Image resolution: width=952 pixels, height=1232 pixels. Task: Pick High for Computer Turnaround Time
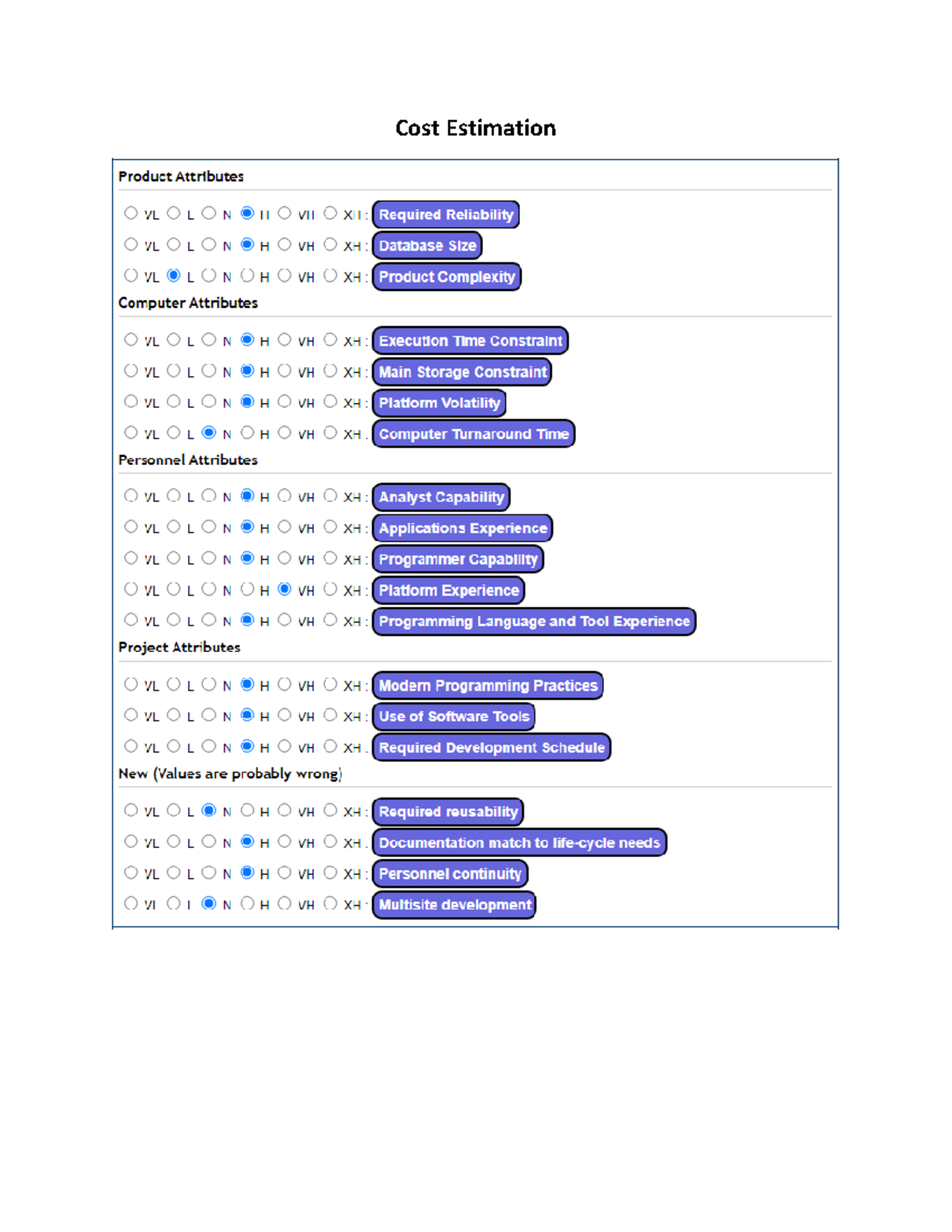[x=248, y=432]
